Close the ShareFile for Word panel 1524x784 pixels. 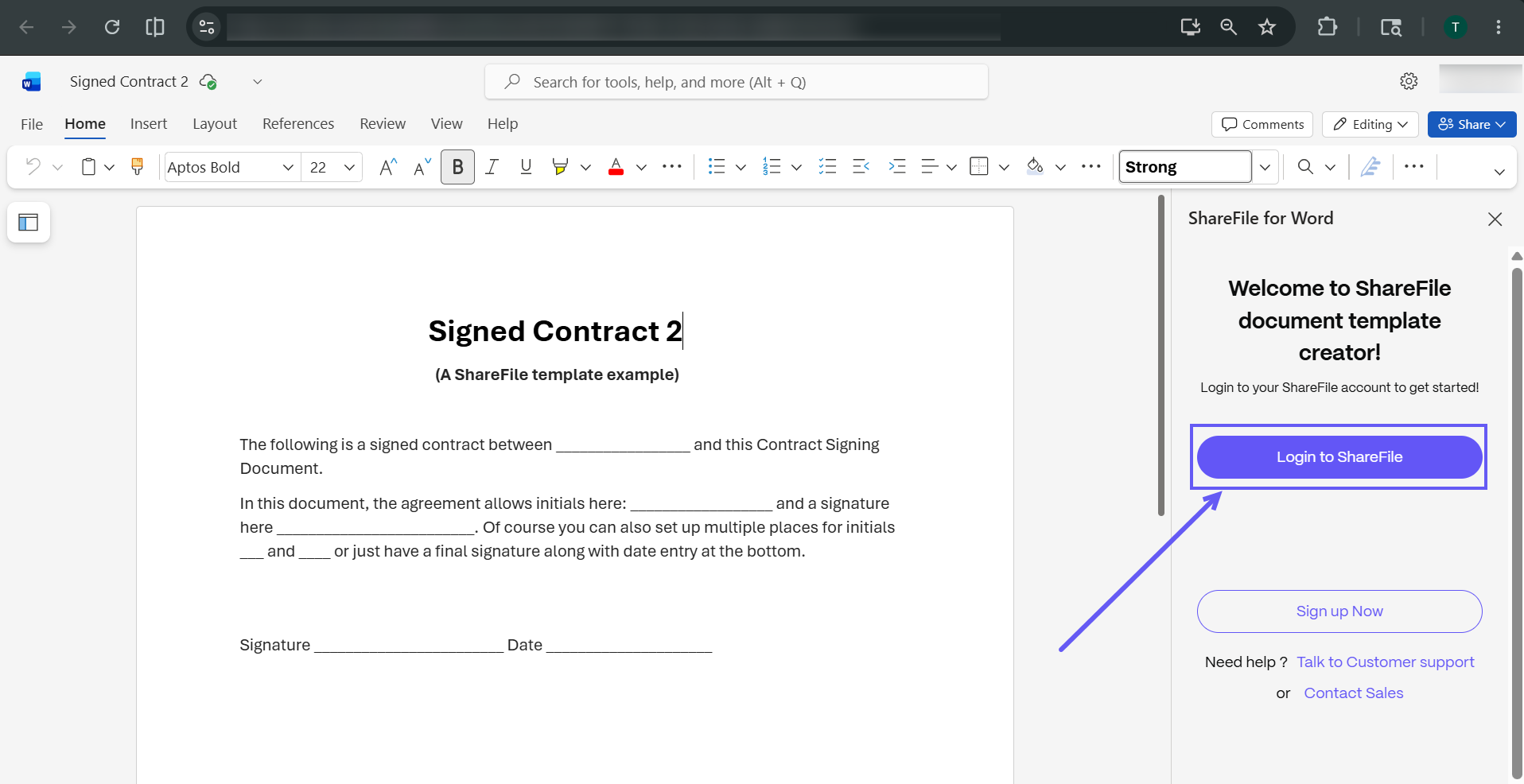point(1495,219)
